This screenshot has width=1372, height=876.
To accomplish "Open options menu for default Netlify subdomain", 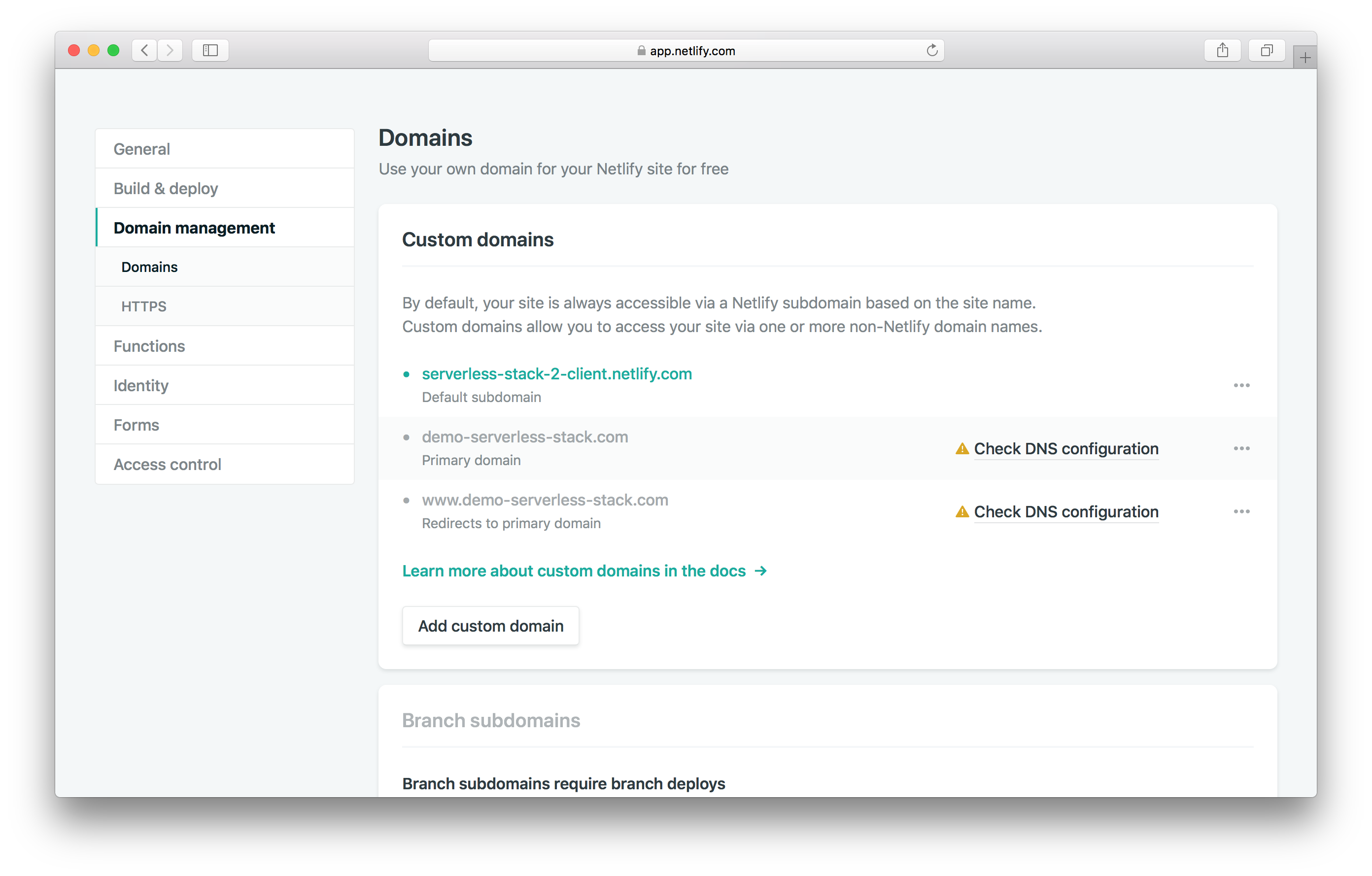I will click(x=1241, y=386).
